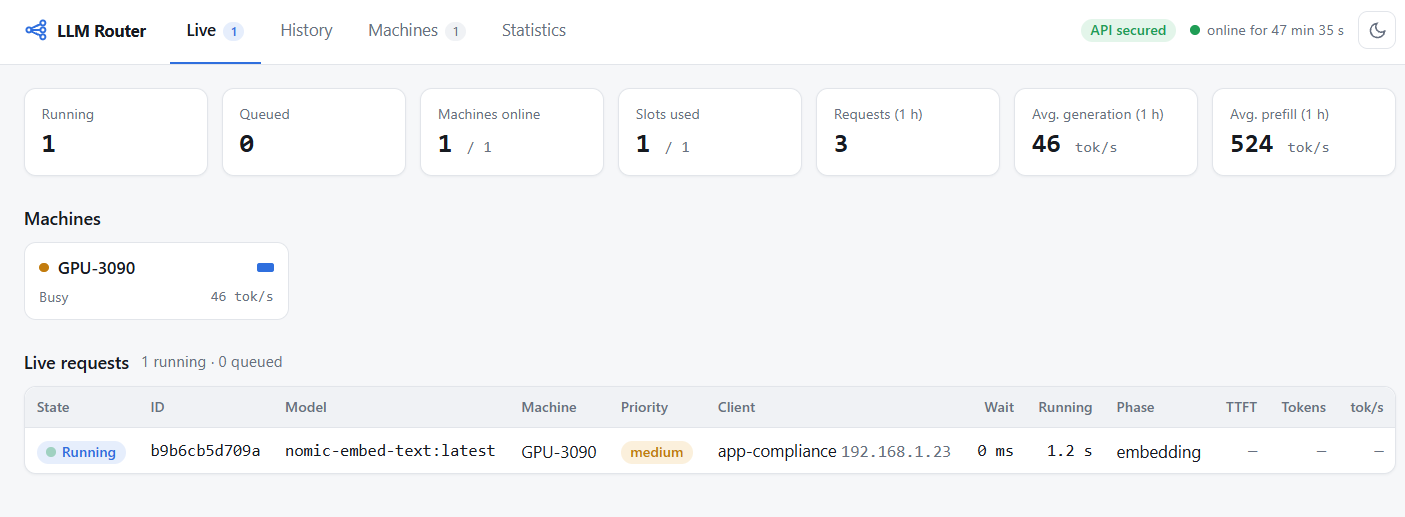The width and height of the screenshot is (1405, 517).
Task: Click the green online status dot
Action: click(1195, 31)
